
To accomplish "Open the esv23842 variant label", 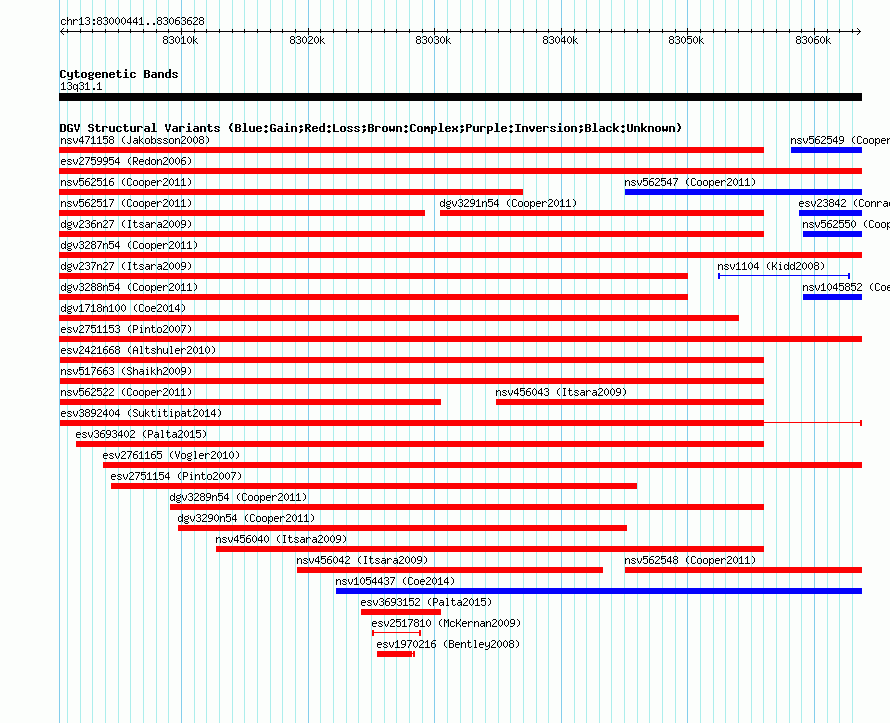I will pyautogui.click(x=844, y=203).
